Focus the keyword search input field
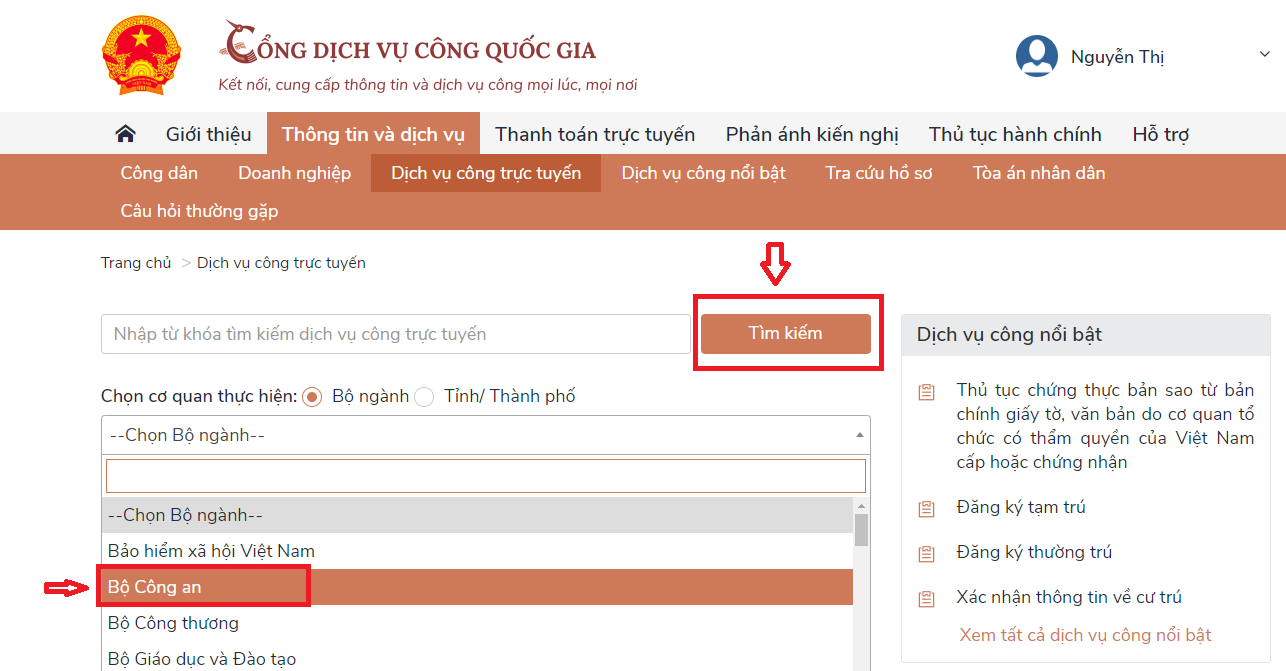 [x=396, y=334]
